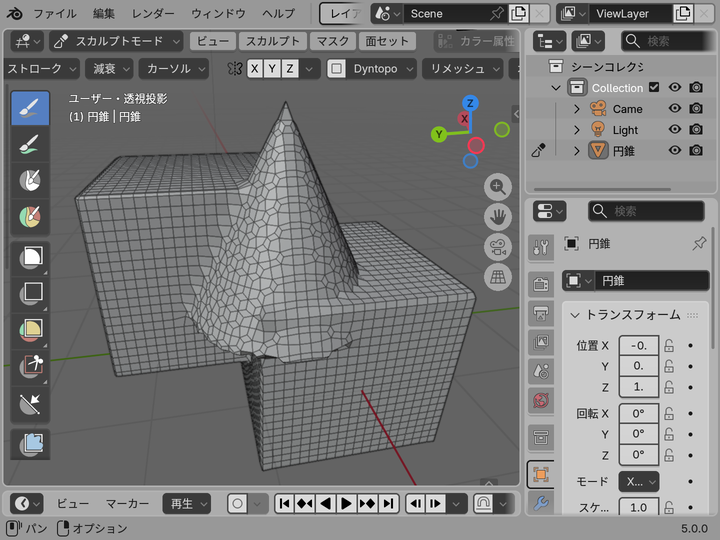The width and height of the screenshot is (720, 540).
Task: Open カーソル dropdown
Action: tap(174, 69)
